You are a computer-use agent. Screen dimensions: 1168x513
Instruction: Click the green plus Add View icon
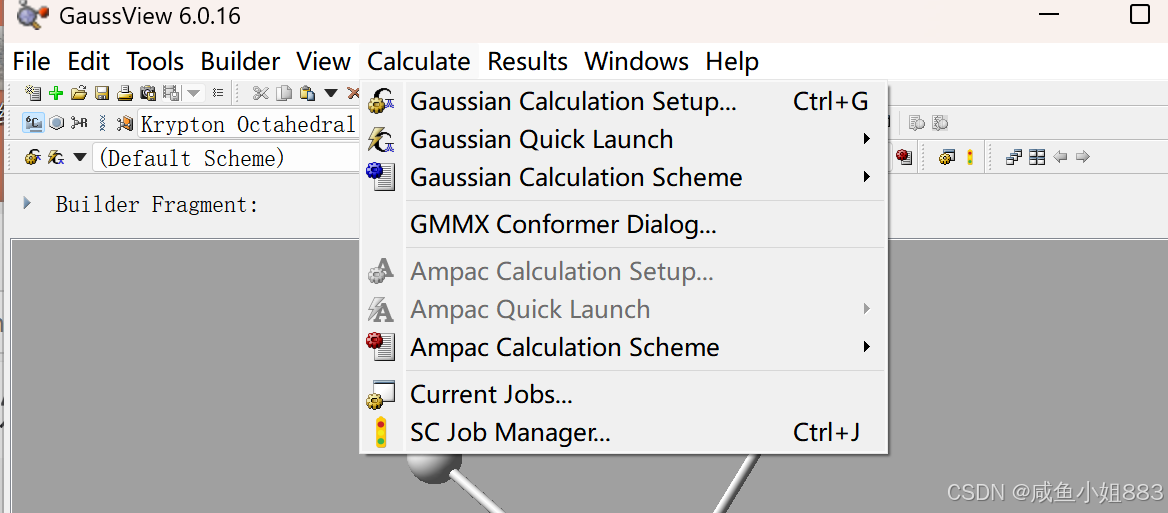tap(56, 93)
